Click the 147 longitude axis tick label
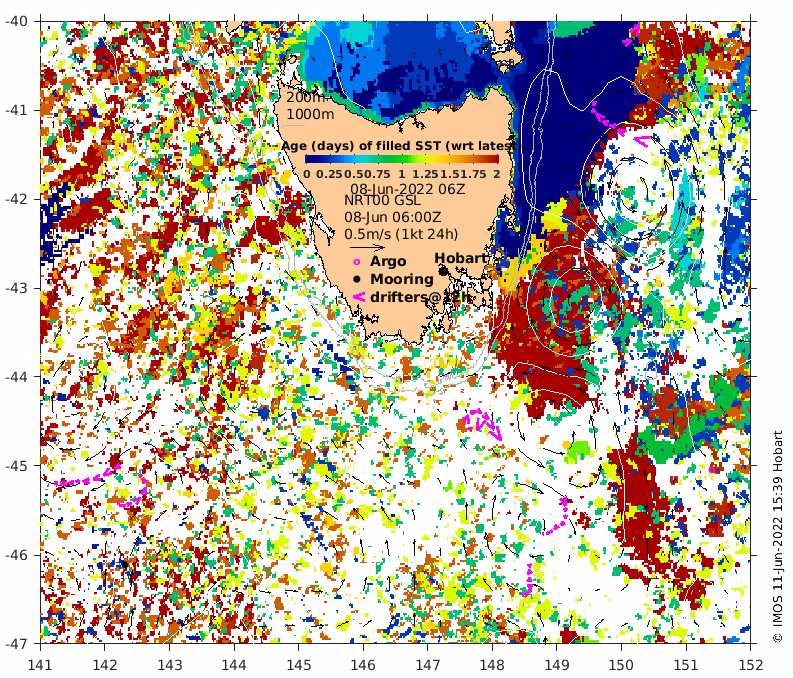 [427, 664]
